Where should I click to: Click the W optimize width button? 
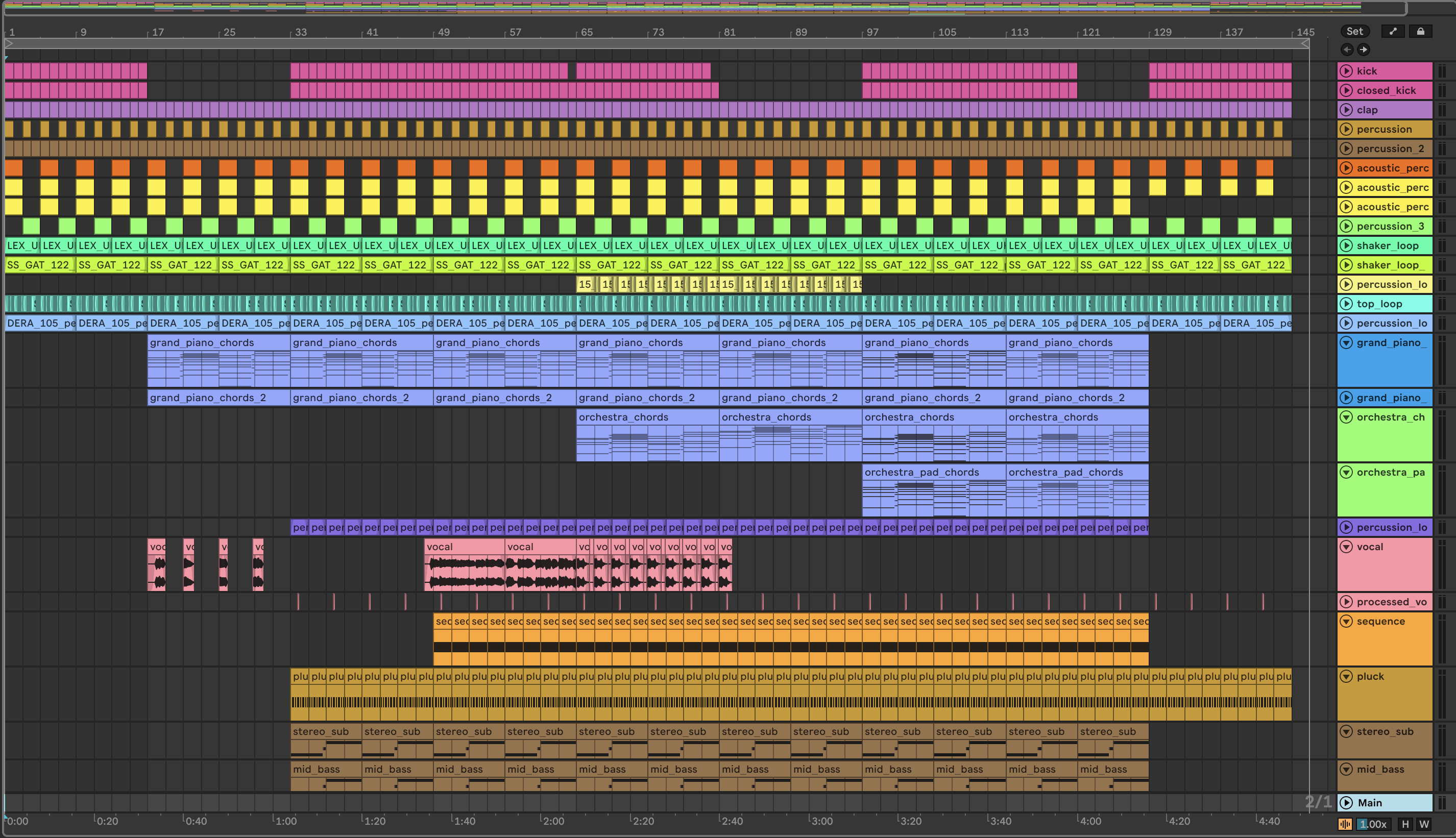(1424, 824)
